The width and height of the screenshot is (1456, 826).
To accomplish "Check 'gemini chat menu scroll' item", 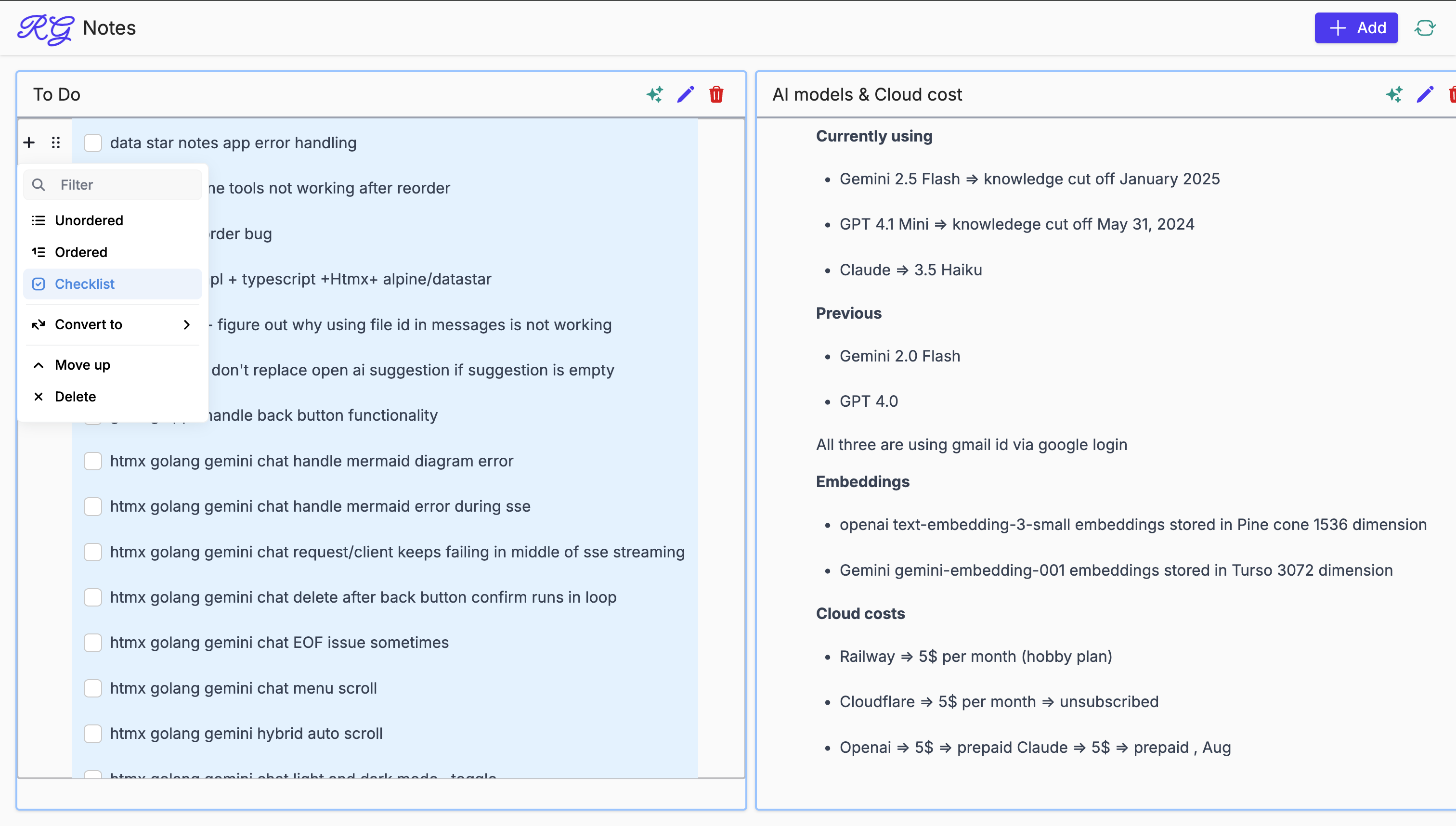I will click(x=93, y=688).
